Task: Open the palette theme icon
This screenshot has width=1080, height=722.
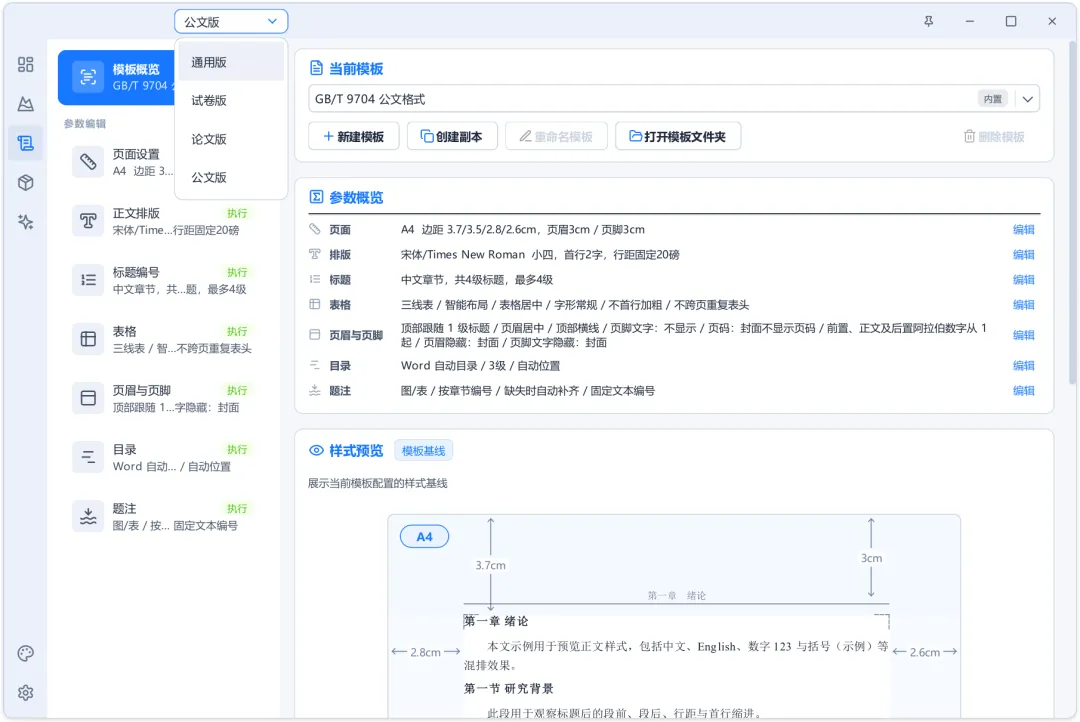Action: pos(25,653)
